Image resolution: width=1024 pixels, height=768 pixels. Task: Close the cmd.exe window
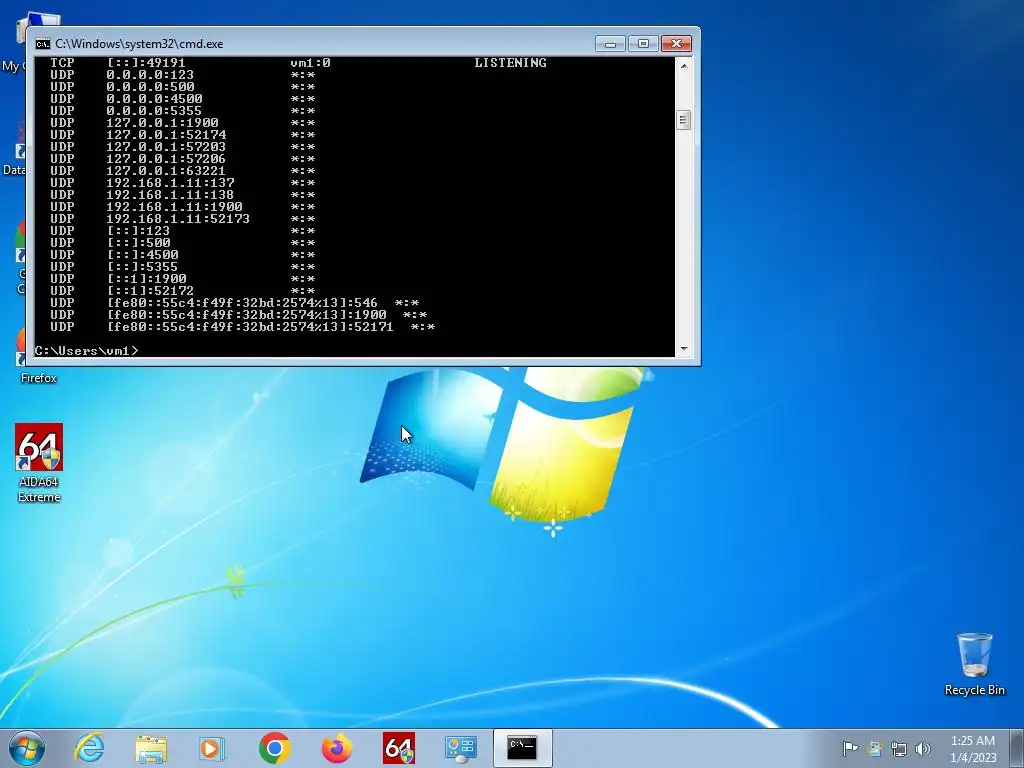(x=676, y=44)
